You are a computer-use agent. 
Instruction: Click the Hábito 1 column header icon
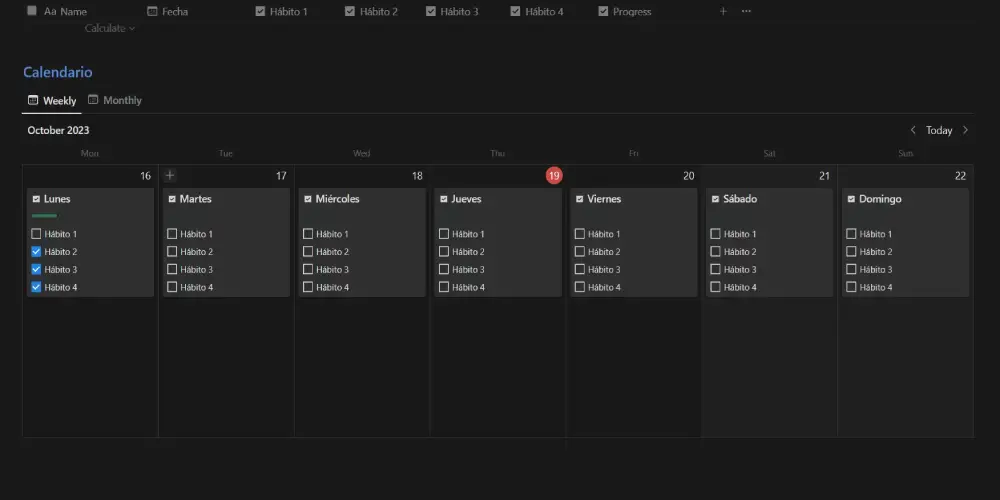point(261,11)
